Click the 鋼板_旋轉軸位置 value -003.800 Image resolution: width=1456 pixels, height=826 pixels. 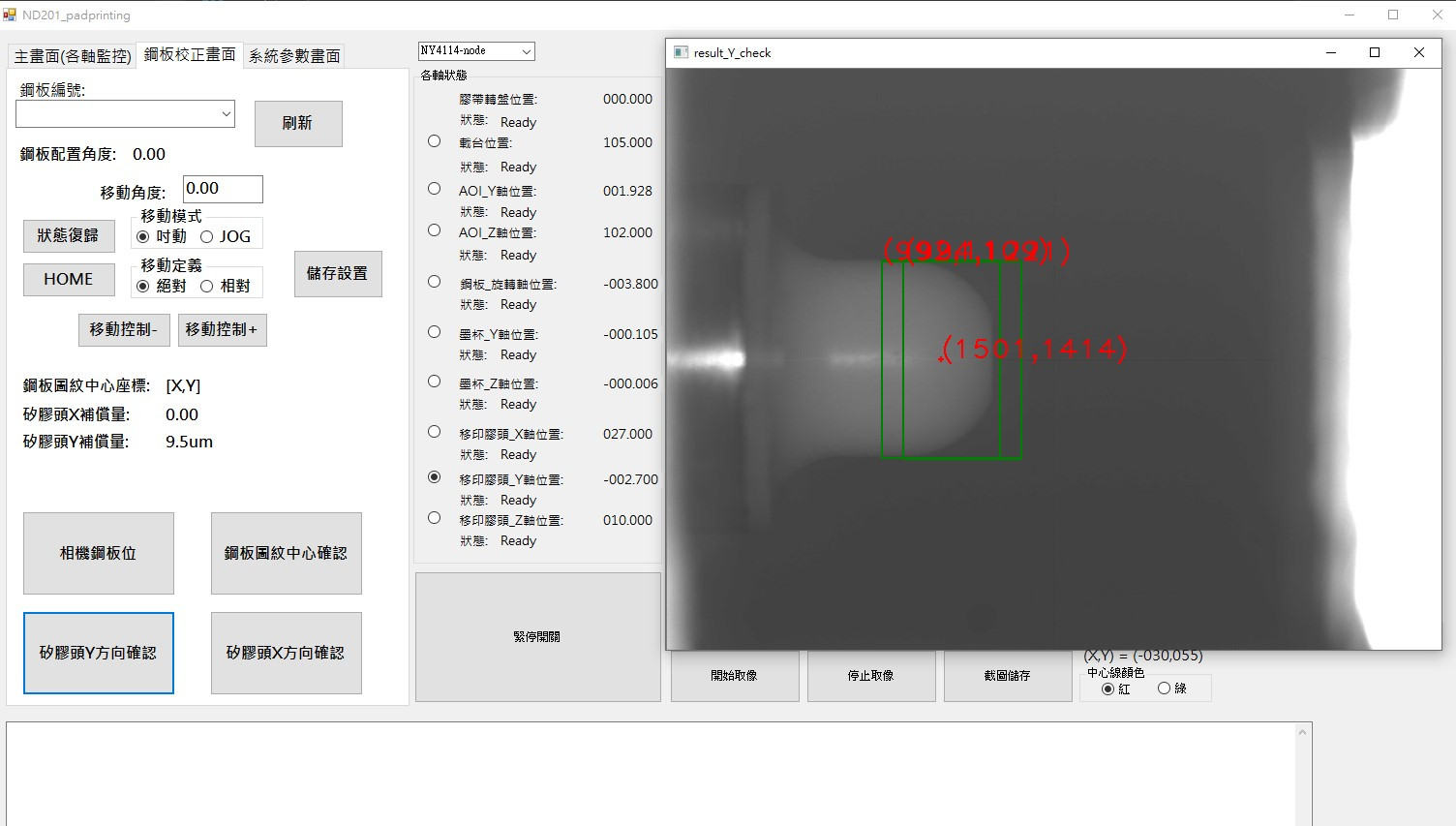(630, 284)
